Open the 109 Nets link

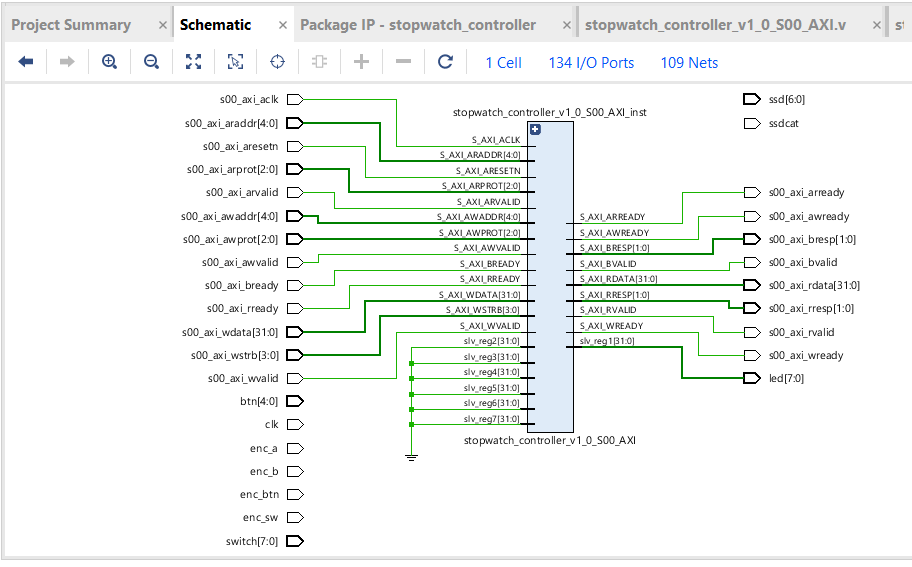tap(689, 62)
